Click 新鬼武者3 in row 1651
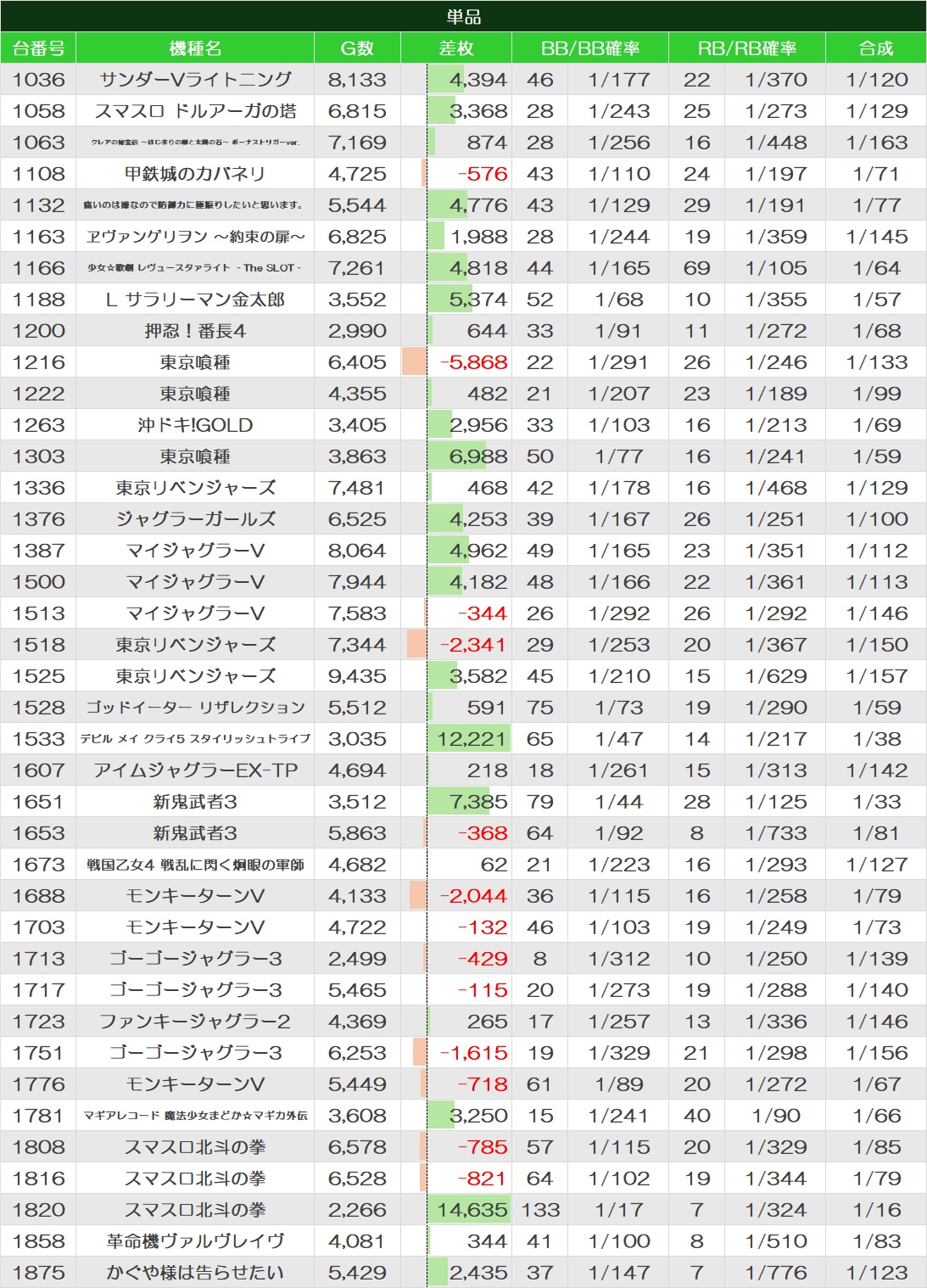Screen dimensions: 927x1288 [195, 802]
